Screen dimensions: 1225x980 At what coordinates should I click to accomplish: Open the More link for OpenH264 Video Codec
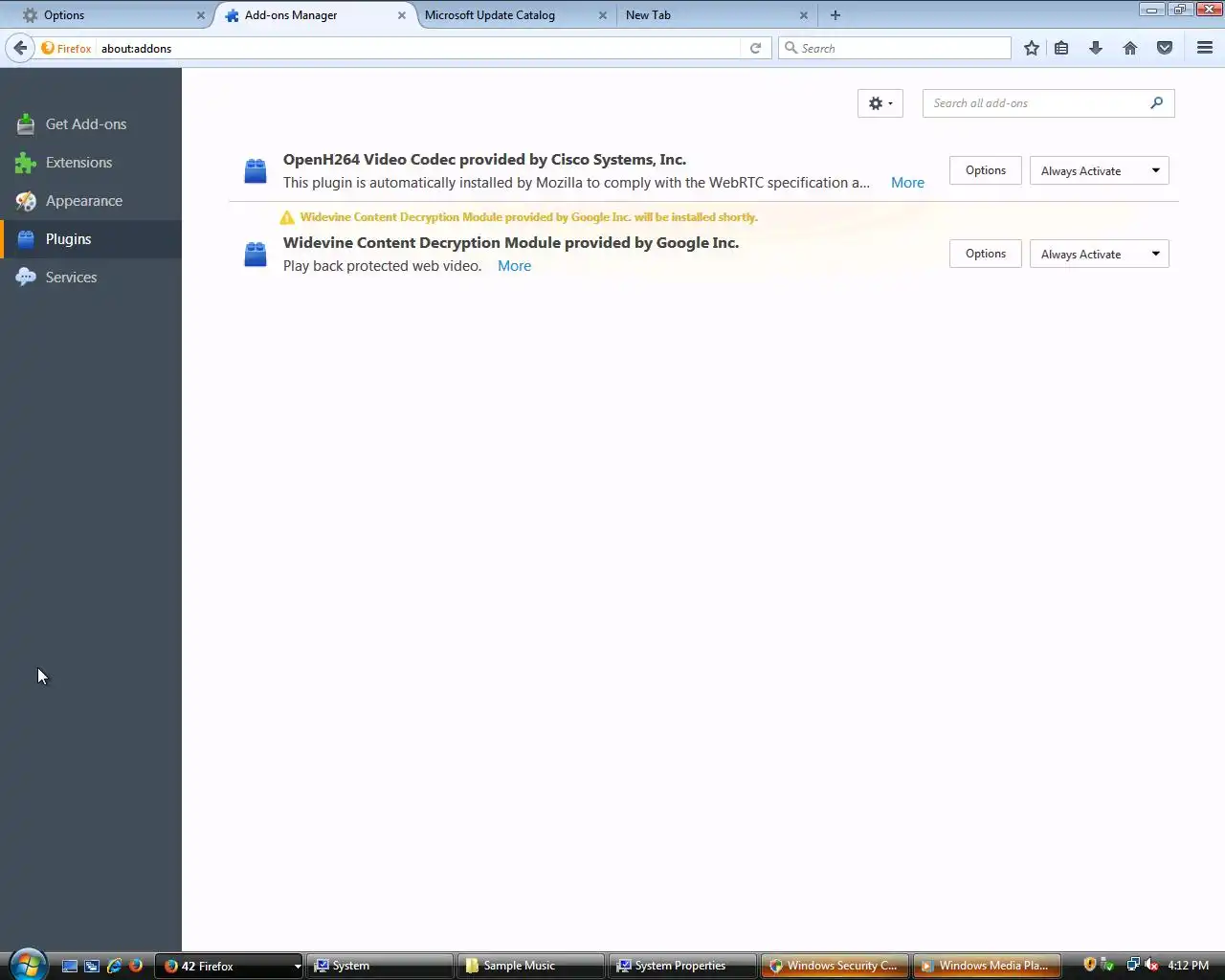(907, 183)
